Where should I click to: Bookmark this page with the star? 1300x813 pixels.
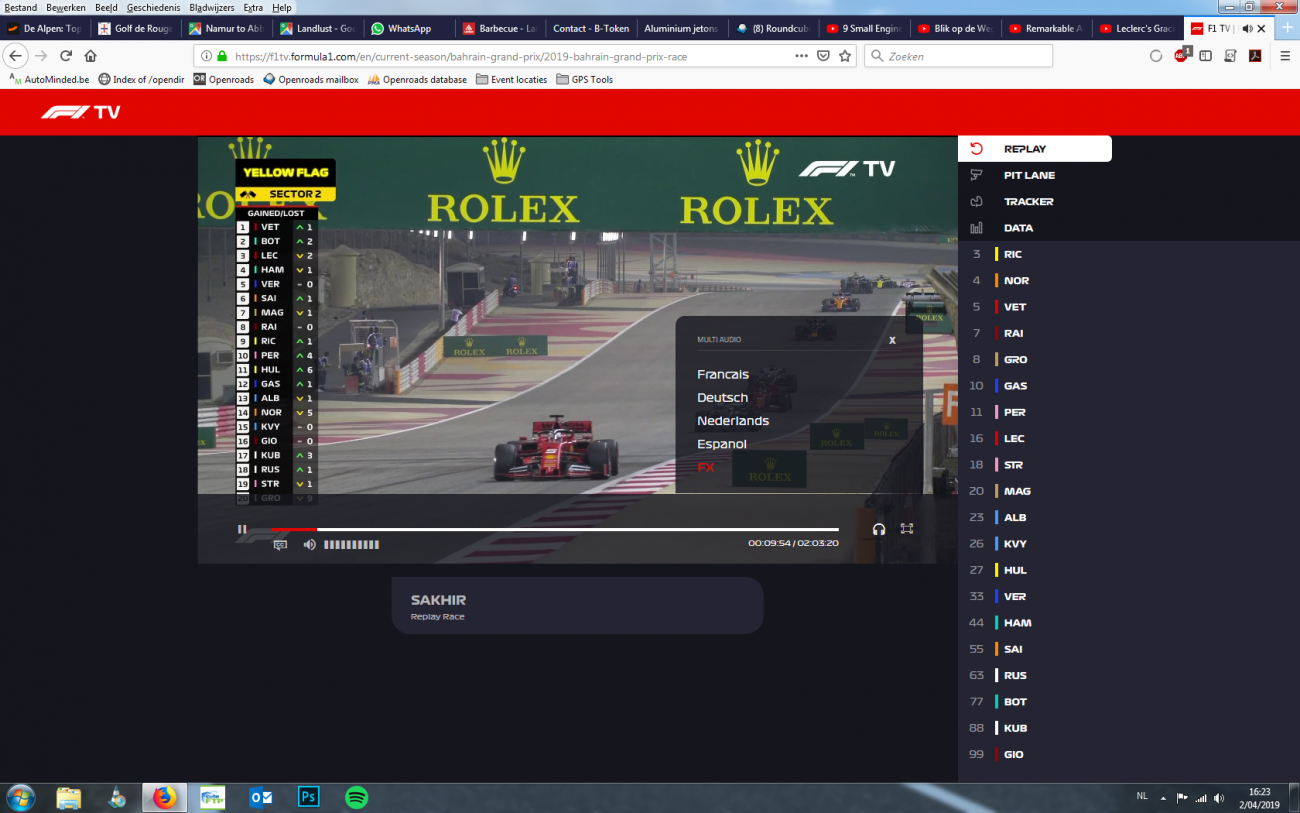point(845,56)
